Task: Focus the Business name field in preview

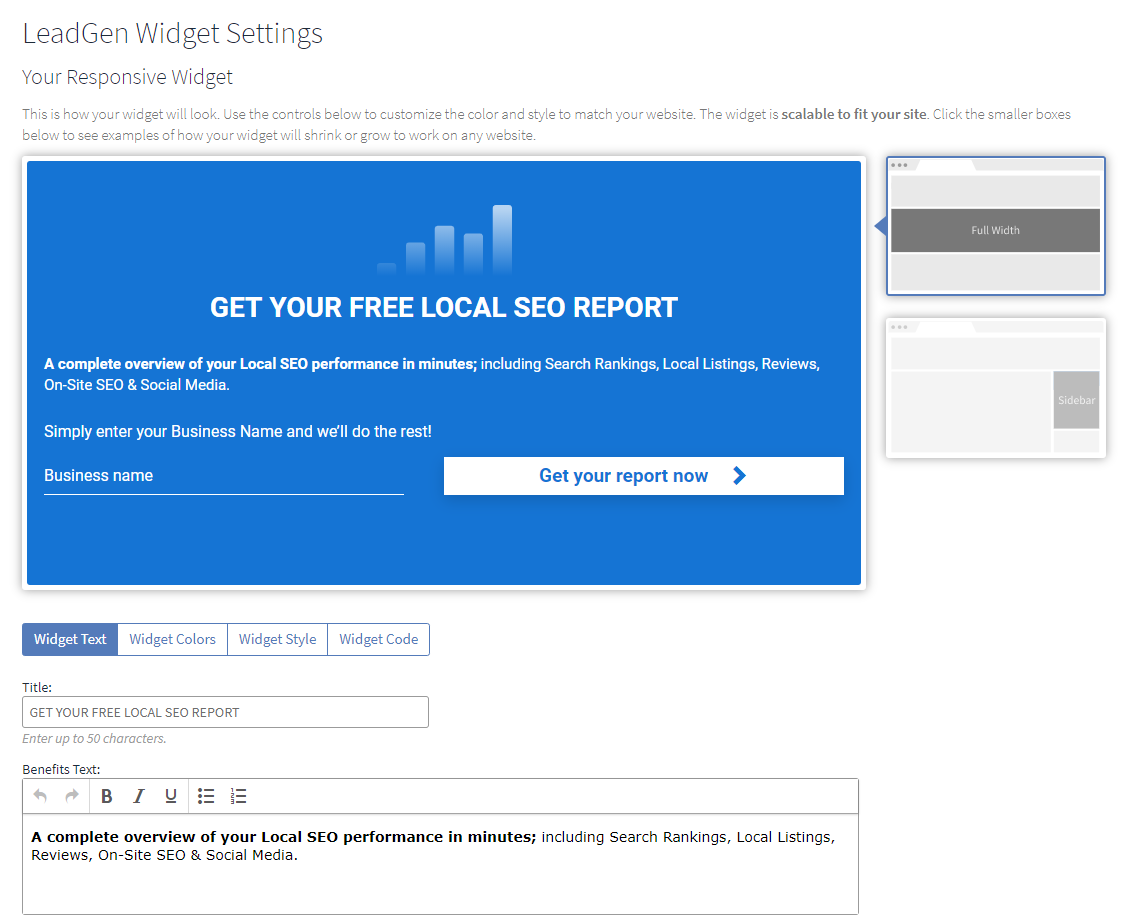Action: click(224, 476)
